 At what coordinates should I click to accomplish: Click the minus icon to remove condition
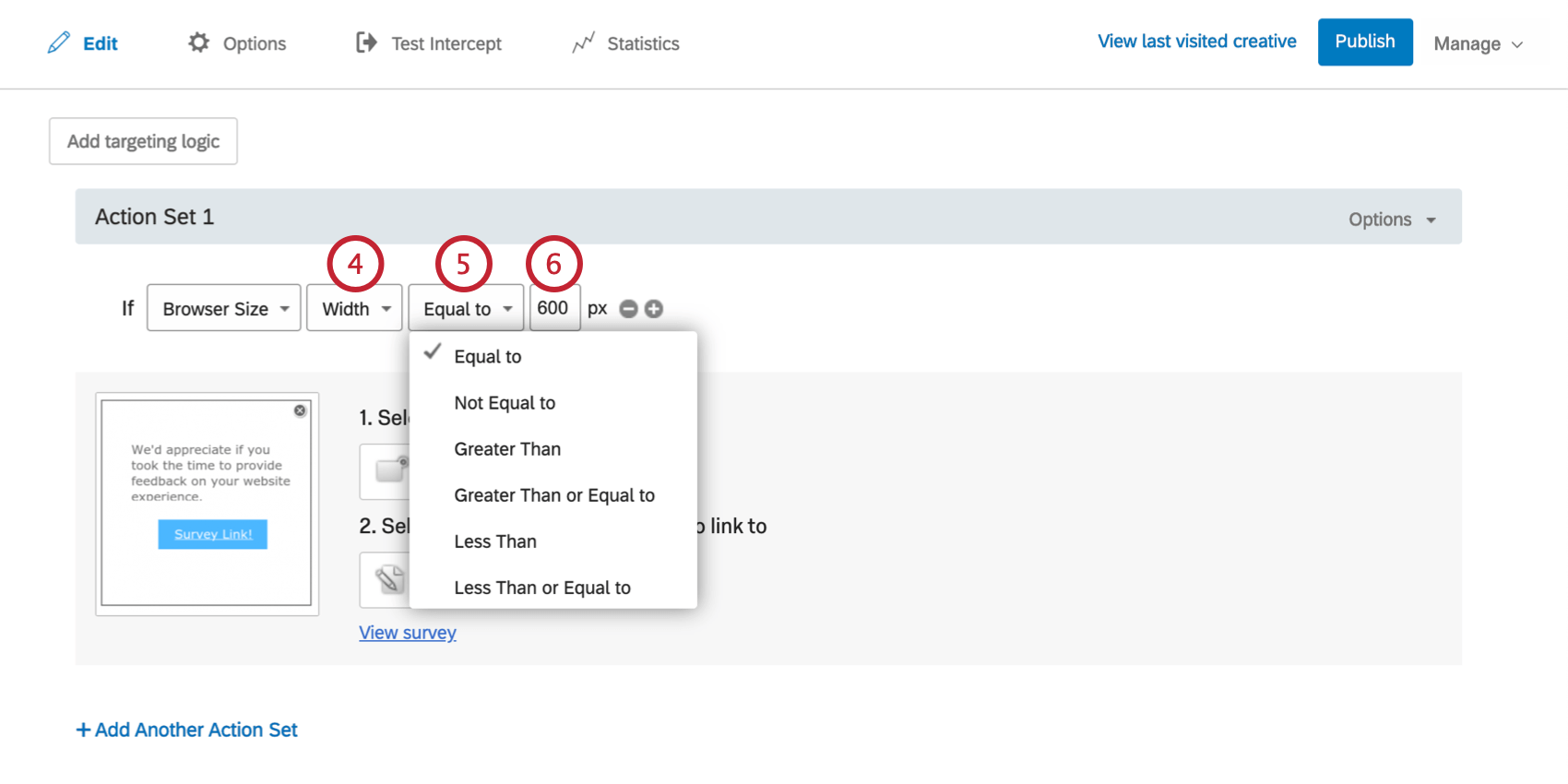click(x=628, y=309)
